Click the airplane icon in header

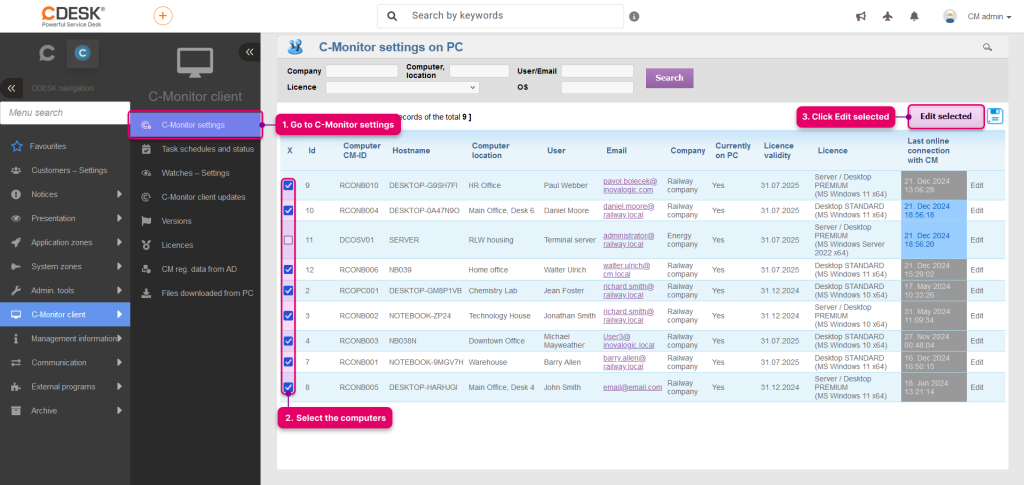887,17
